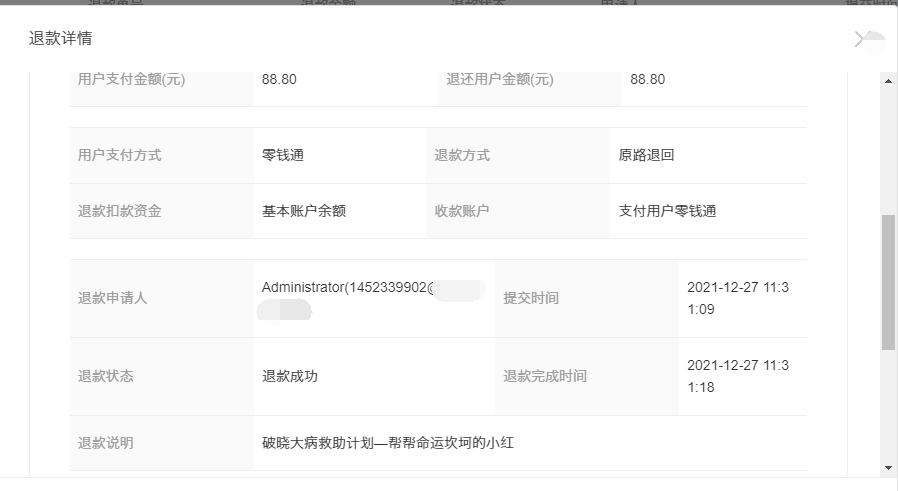This screenshot has height=491, width=898.
Task: Click the vertical scrollbar thumb
Action: point(888,282)
